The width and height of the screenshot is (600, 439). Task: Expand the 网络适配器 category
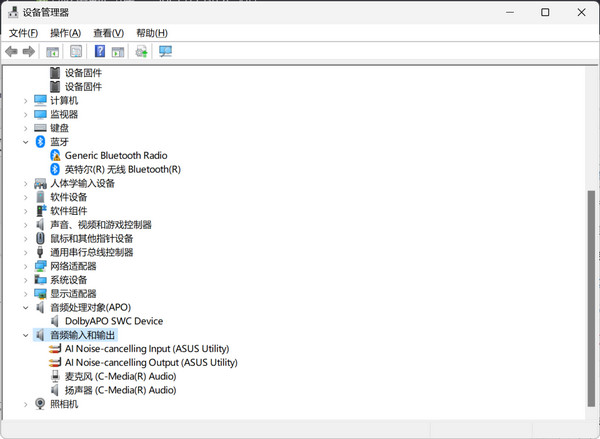(x=26, y=266)
